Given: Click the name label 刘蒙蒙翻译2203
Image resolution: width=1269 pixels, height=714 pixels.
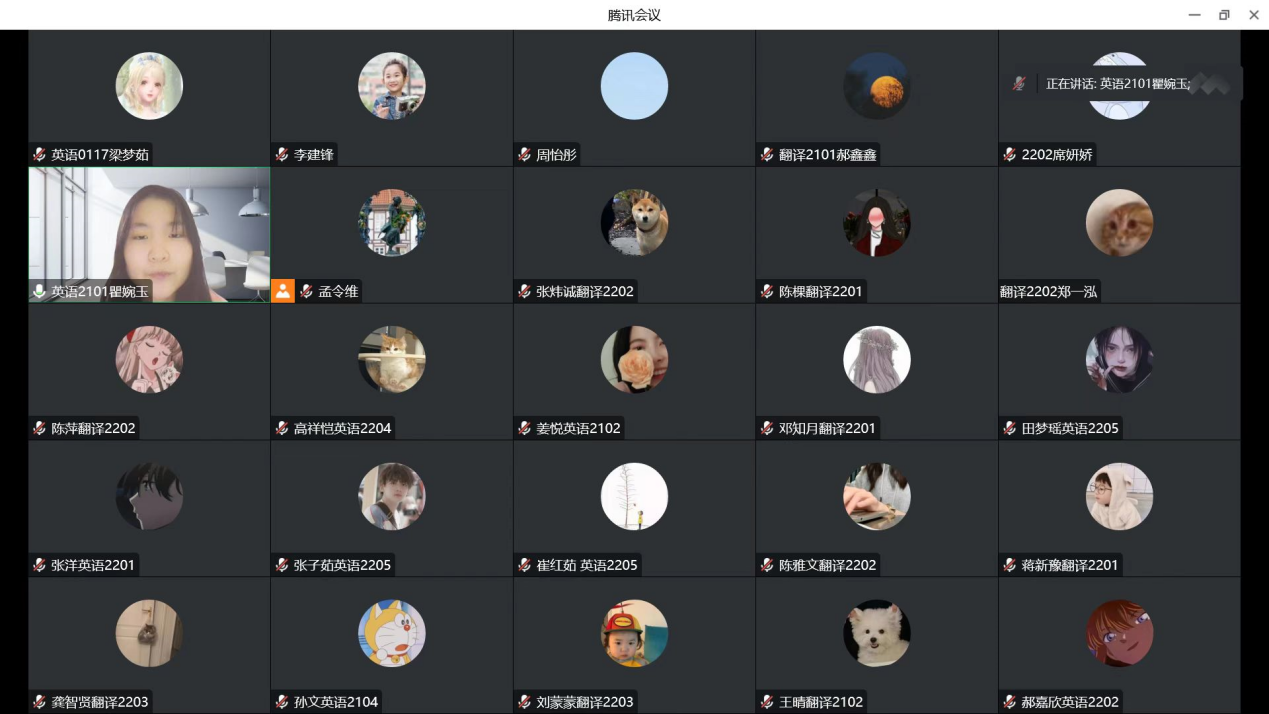Looking at the screenshot, I should coord(585,702).
